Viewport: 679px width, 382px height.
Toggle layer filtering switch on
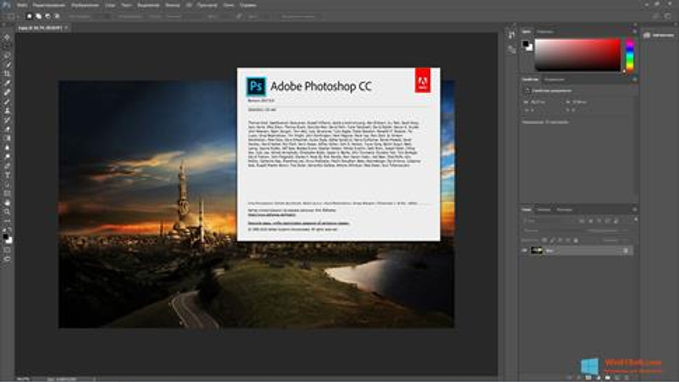(636, 220)
